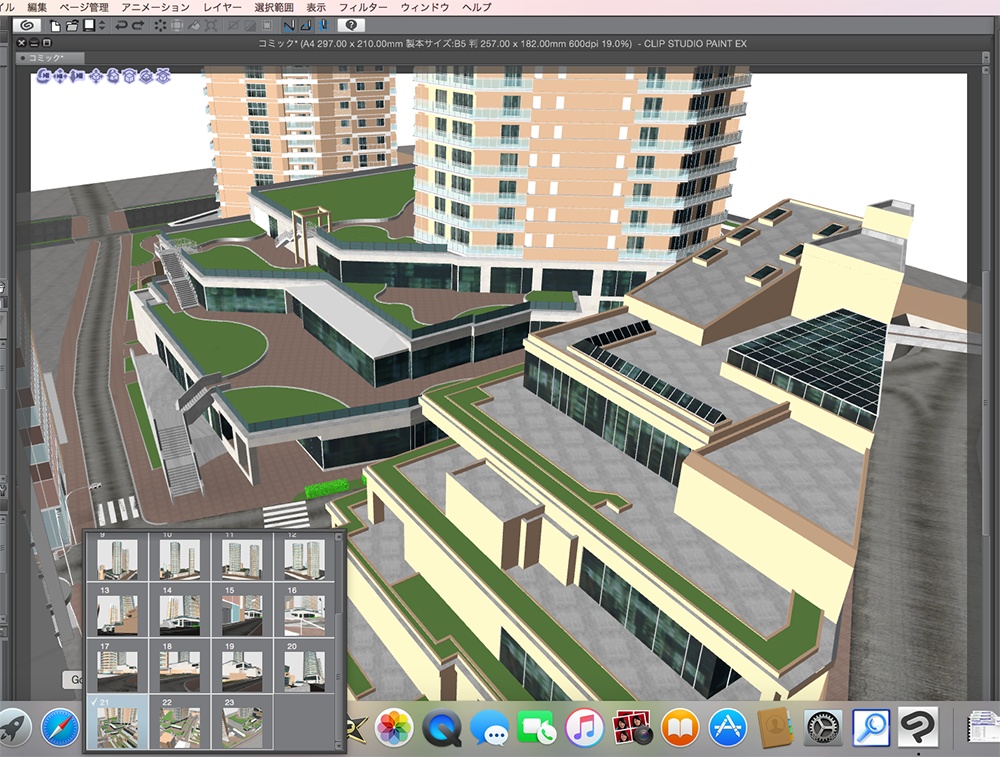The image size is (1000, 757).
Task: Click the camera preset list scrollbar thumb
Action: [339, 676]
